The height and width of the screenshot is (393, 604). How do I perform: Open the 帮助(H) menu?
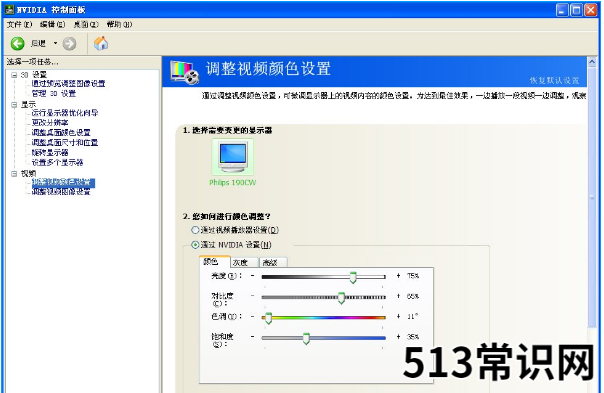pyautogui.click(x=119, y=24)
